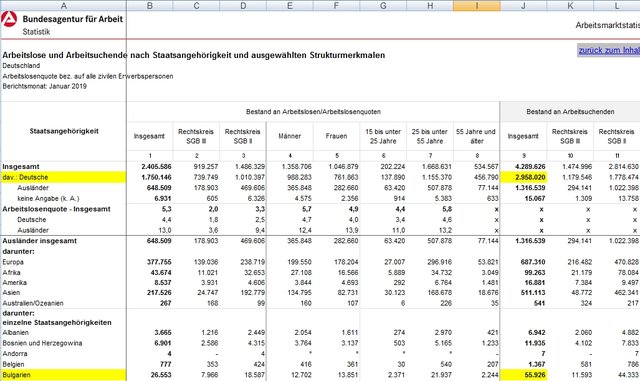Click the Albanien value 3.665
Viewport: 640px width, 381px height.
pyautogui.click(x=163, y=333)
